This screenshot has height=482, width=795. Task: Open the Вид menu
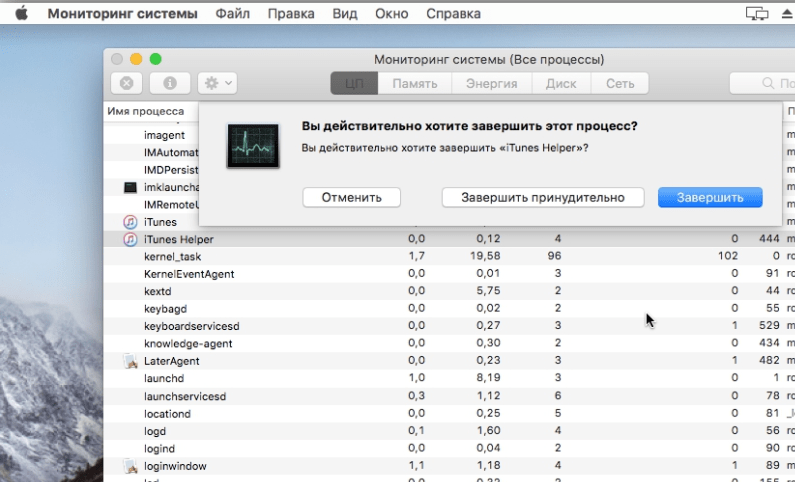click(x=345, y=14)
